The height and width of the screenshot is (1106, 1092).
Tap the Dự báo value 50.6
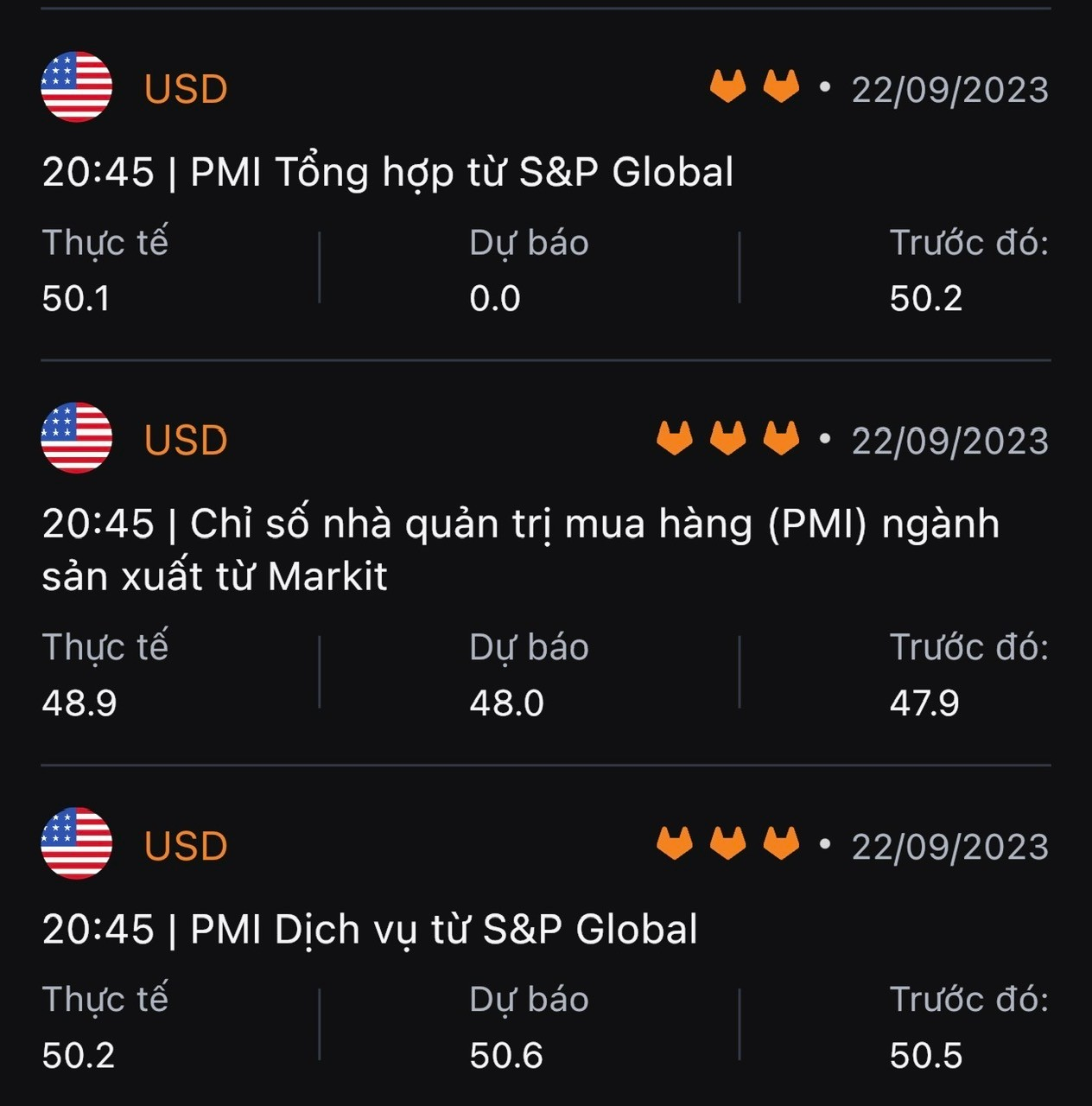[x=506, y=1056]
